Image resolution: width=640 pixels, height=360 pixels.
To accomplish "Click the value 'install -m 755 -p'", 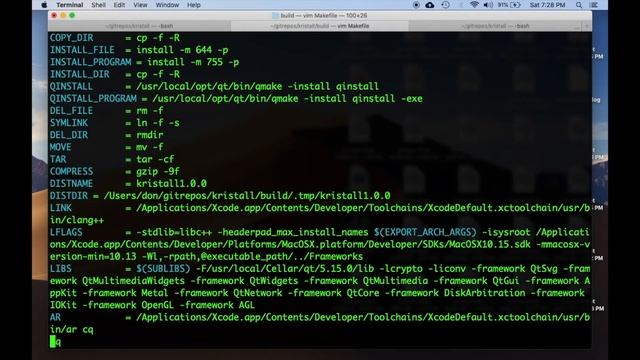I will tap(193, 62).
